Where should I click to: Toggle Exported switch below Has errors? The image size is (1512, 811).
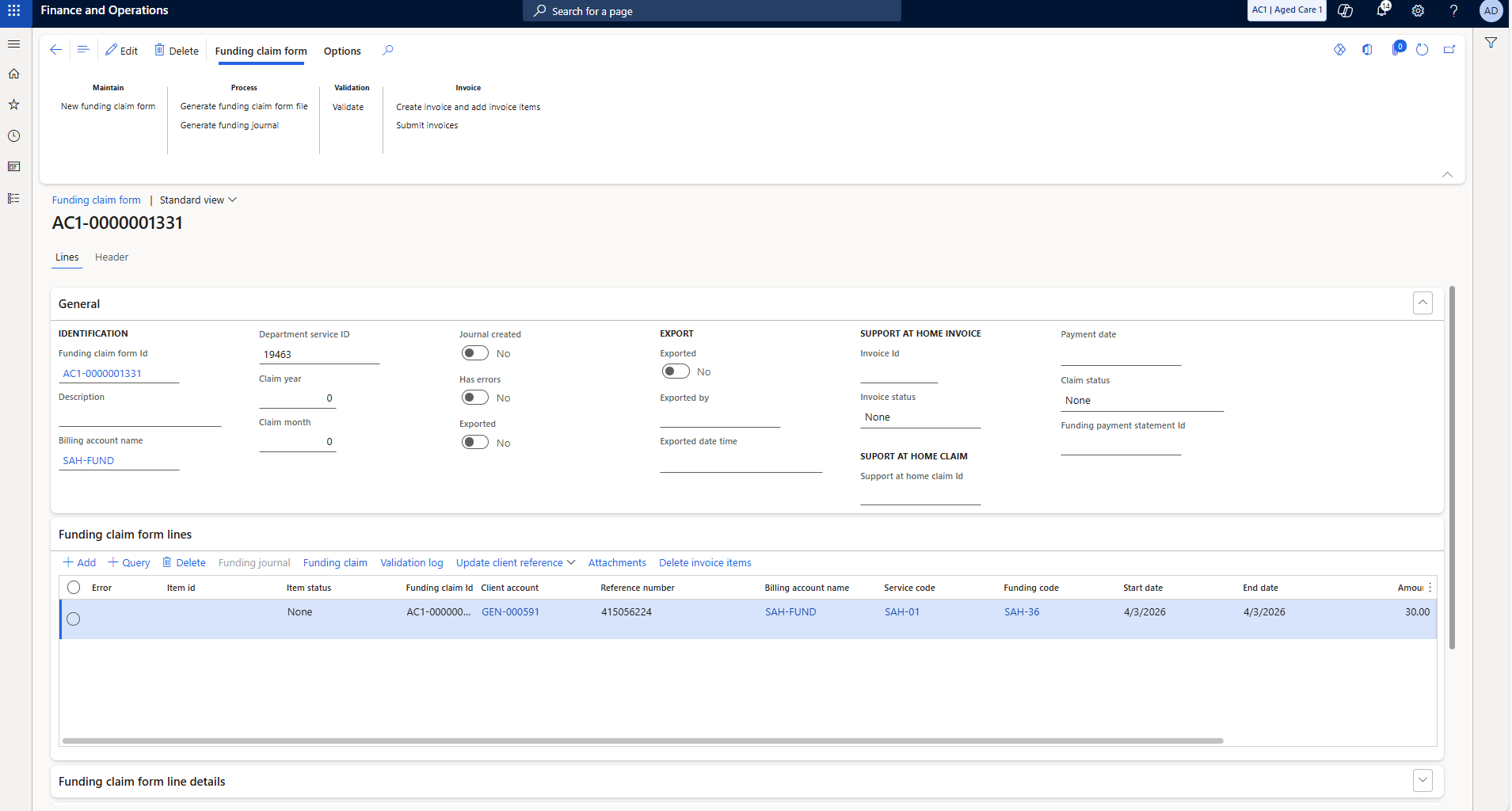click(475, 442)
